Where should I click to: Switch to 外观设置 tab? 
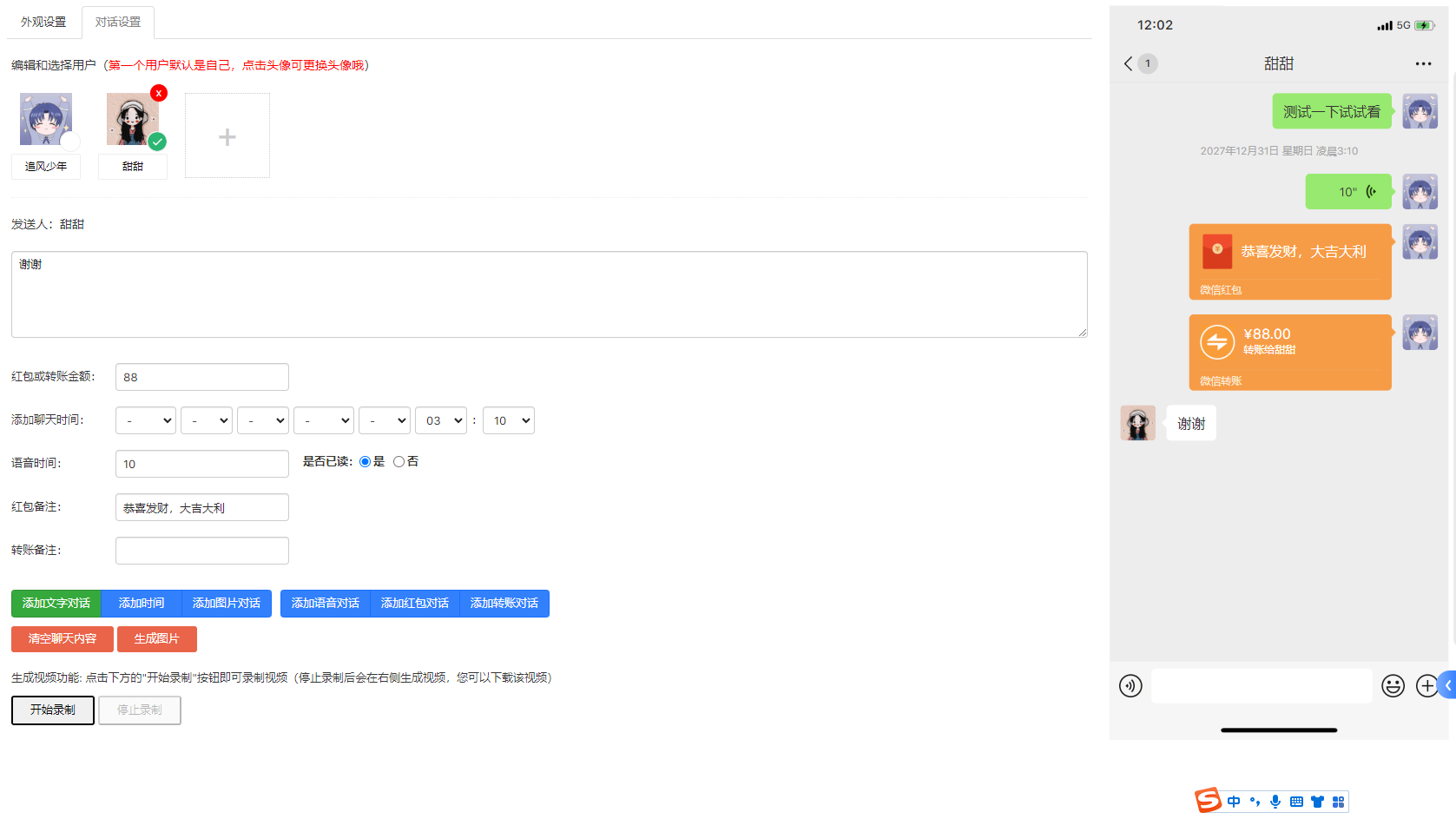(x=43, y=22)
